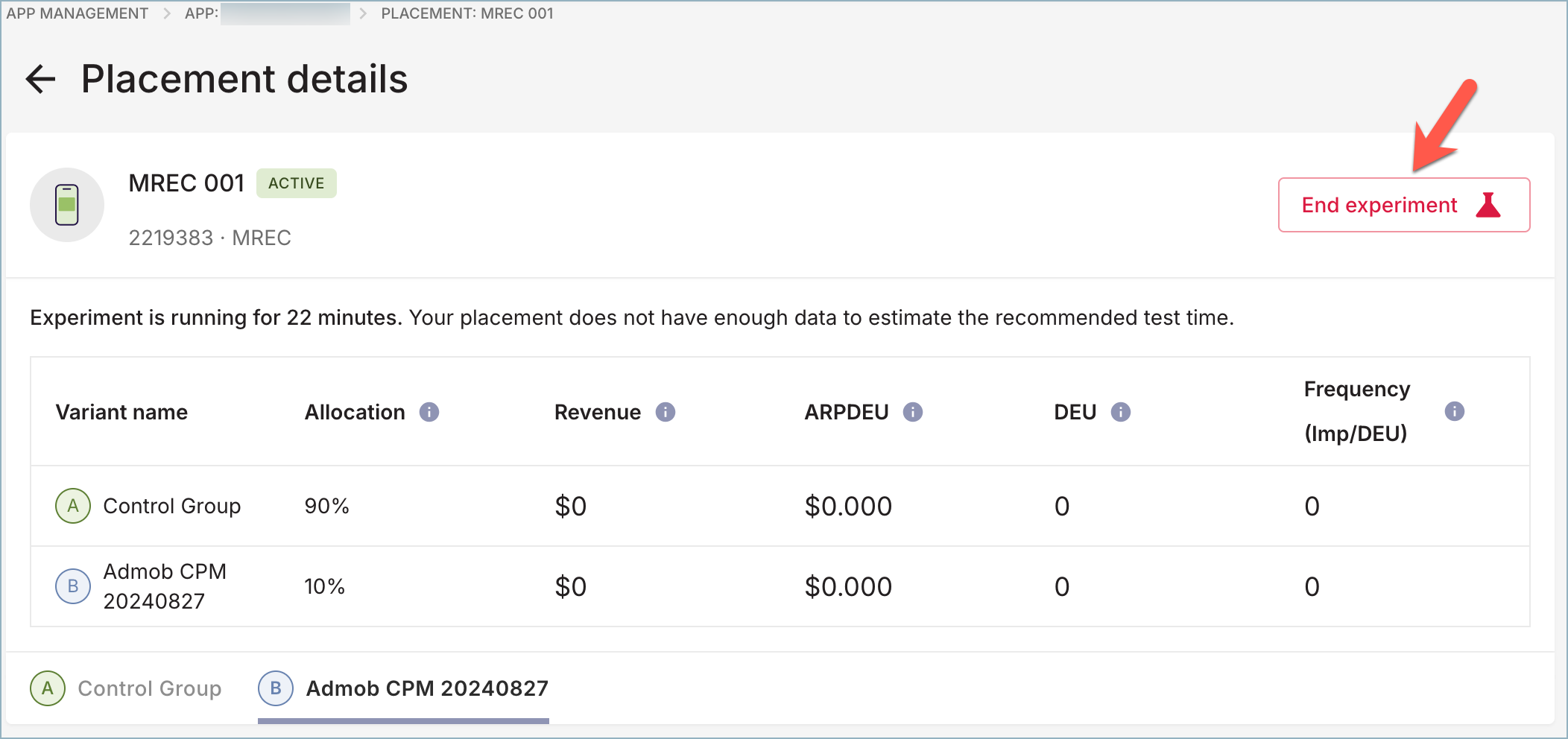Click the MREC 001 placement phone icon

click(67, 205)
